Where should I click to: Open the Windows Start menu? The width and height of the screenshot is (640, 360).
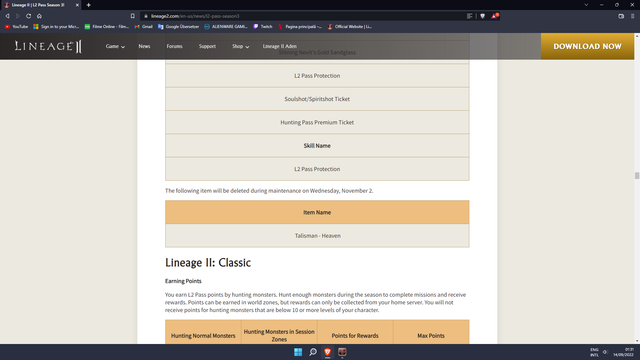click(298, 352)
